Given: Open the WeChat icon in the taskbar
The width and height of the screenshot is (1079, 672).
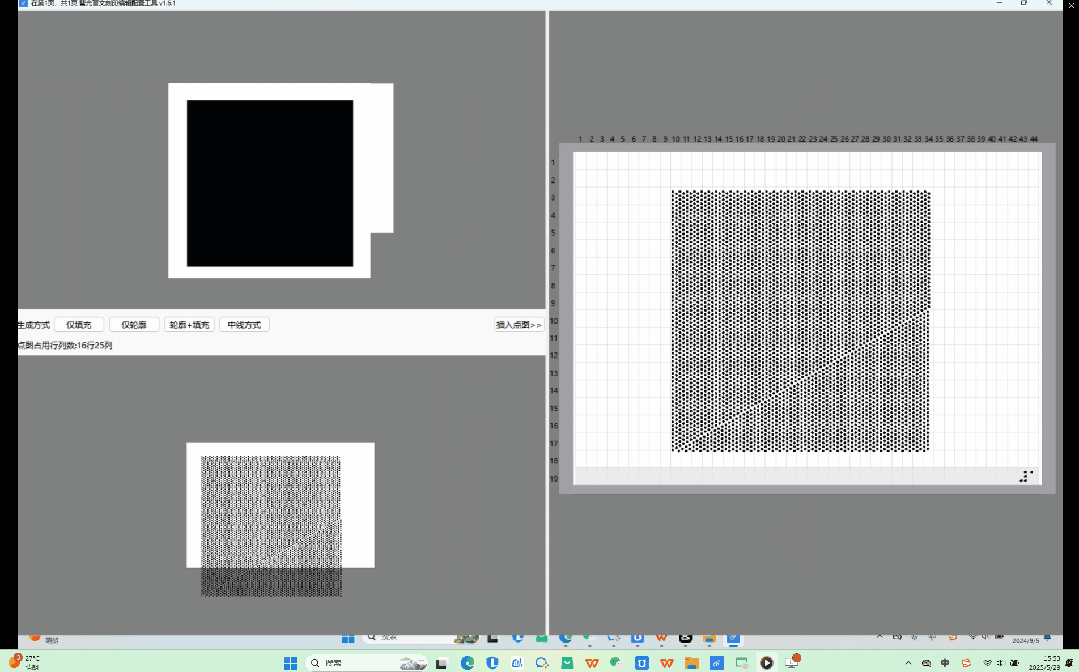Looking at the screenshot, I should coord(616,663).
